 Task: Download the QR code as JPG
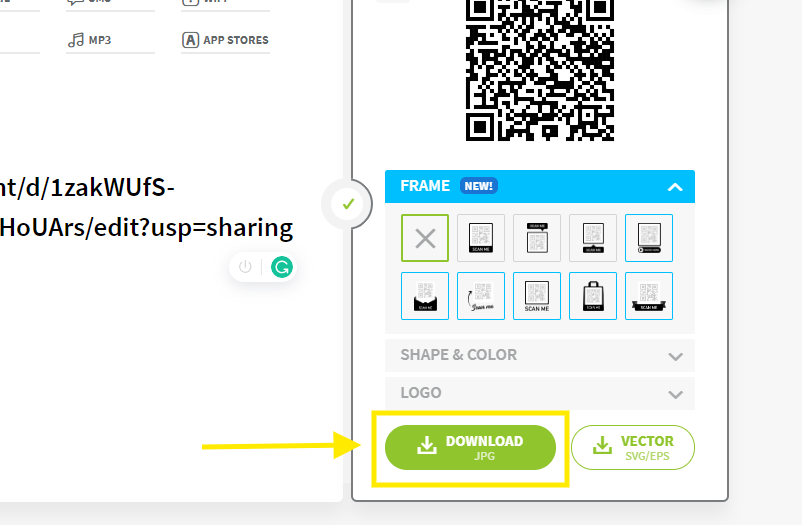tap(471, 448)
